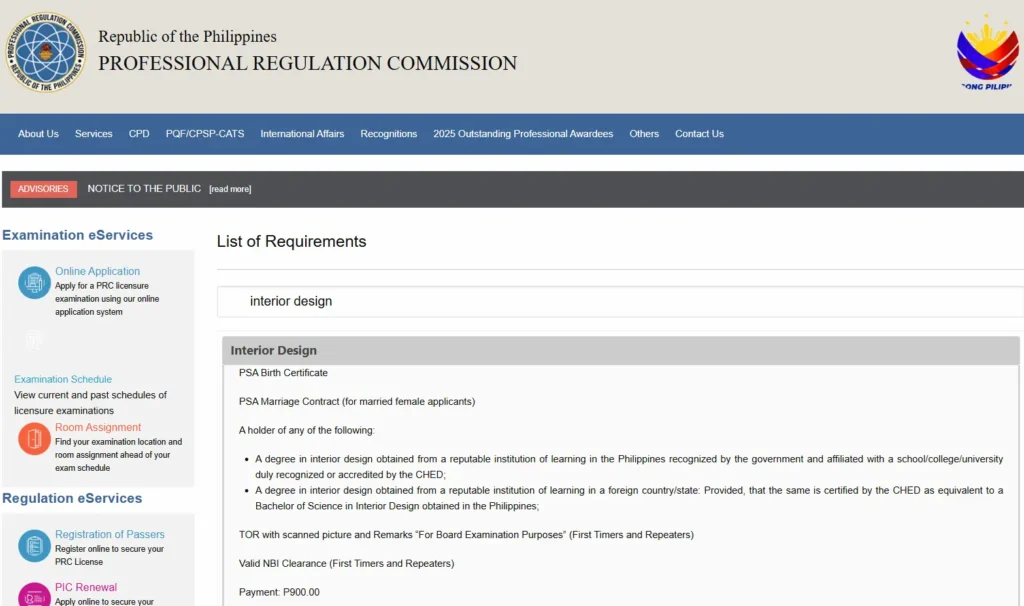The width and height of the screenshot is (1024, 606).
Task: Open the About Us menu
Action: click(39, 134)
